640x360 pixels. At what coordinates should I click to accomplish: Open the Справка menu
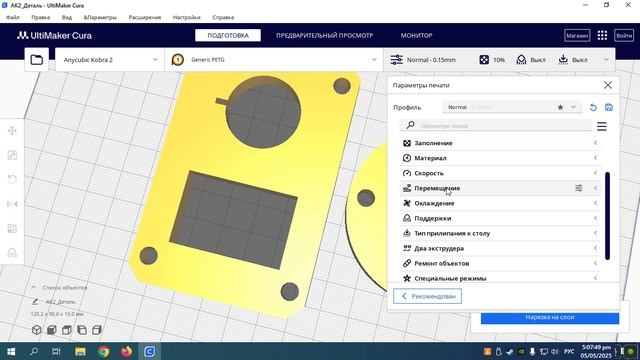tap(223, 17)
